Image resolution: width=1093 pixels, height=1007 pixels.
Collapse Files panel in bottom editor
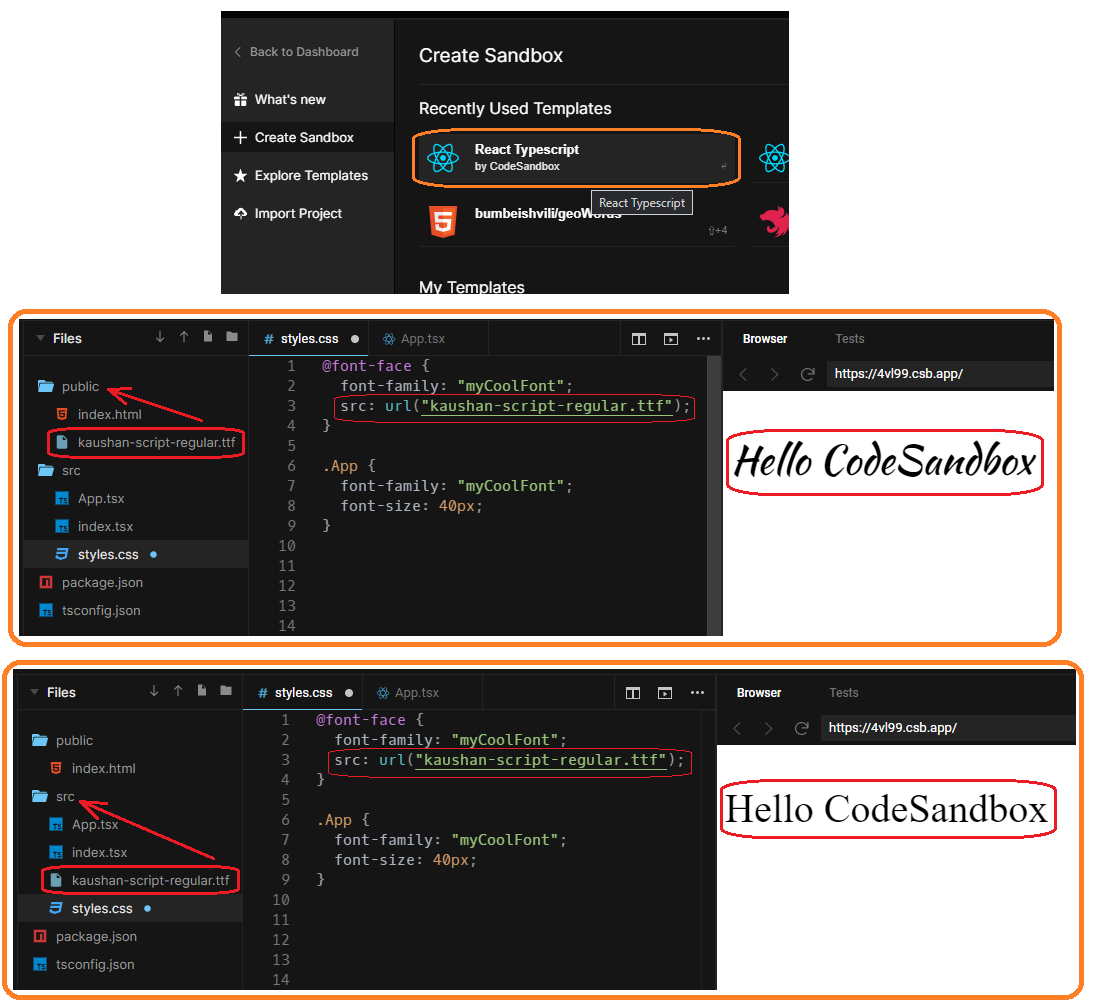(x=34, y=692)
